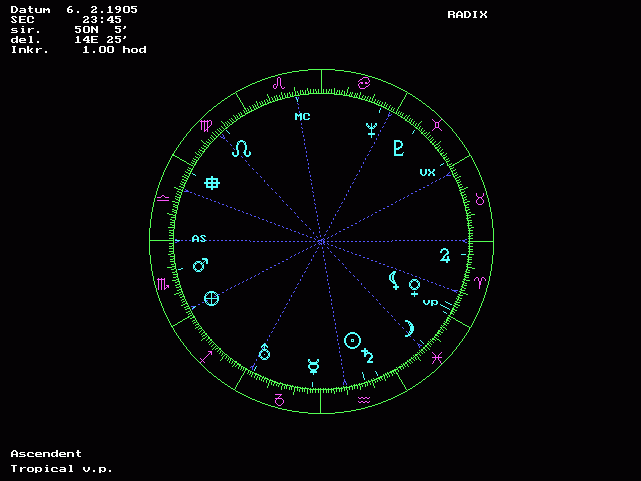641x481 pixels.
Task: Click the VX vertex label
Action: (428, 172)
